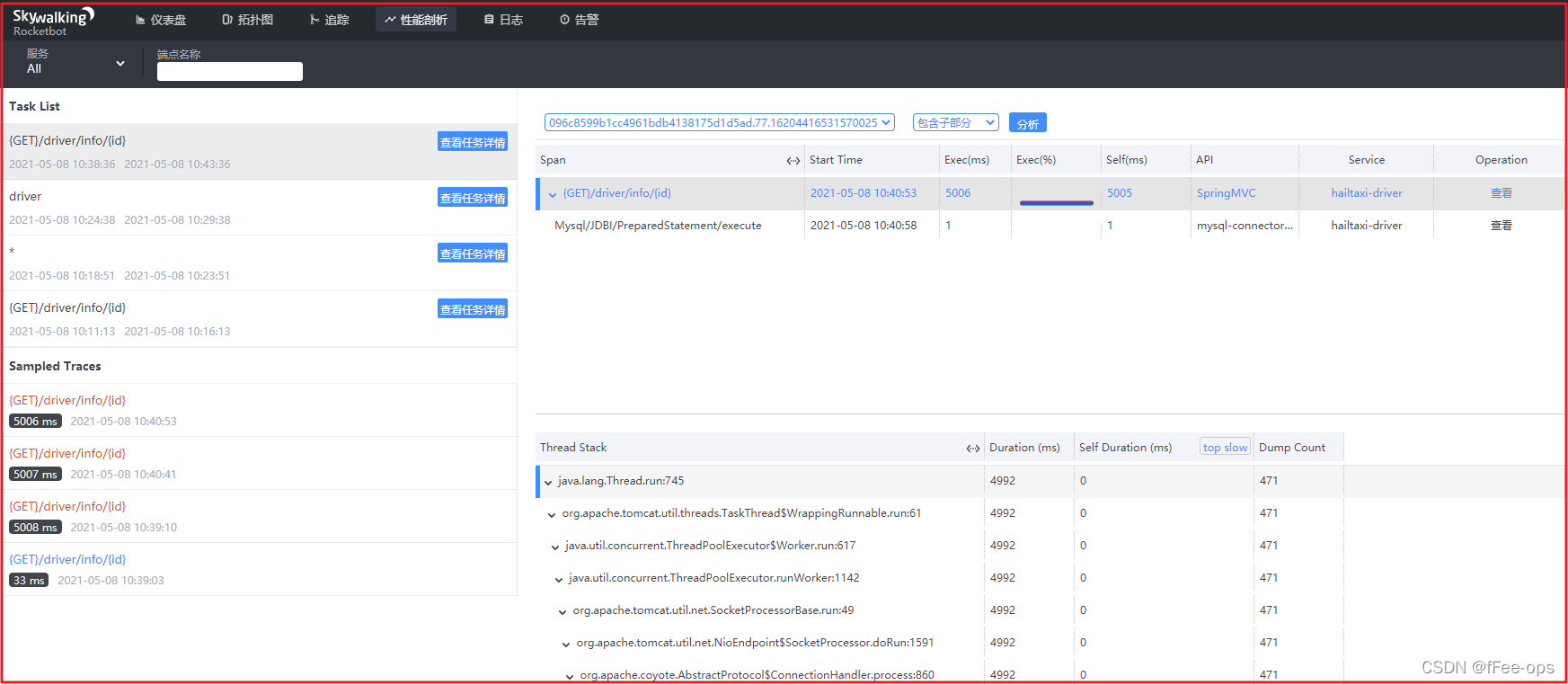The image size is (1568, 685).
Task: Collapse AbstractProtocol$ConnectionHandler.process:860 stack node
Action: pos(570,676)
